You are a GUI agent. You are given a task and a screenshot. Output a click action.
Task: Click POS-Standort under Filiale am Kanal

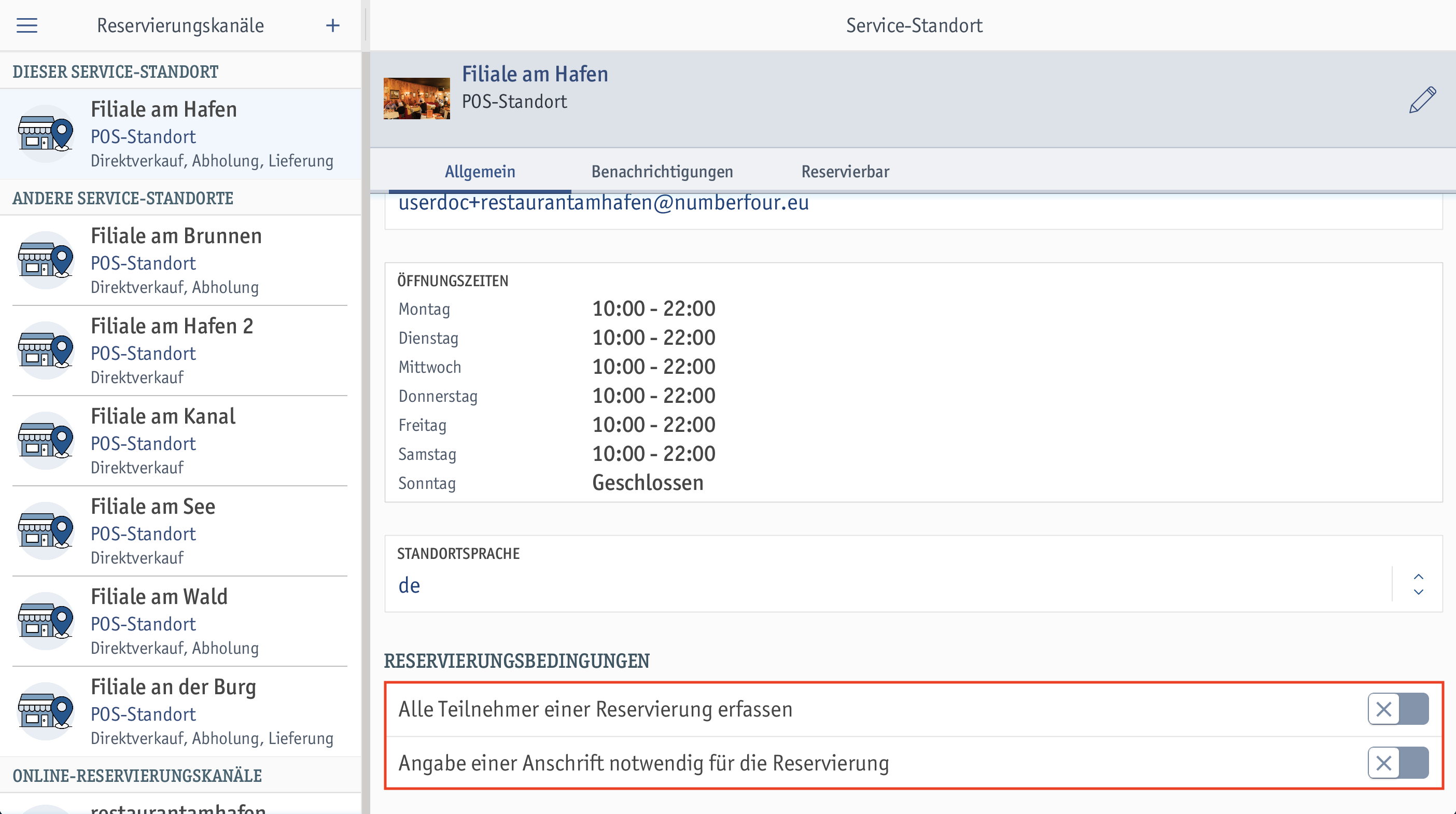pos(143,444)
